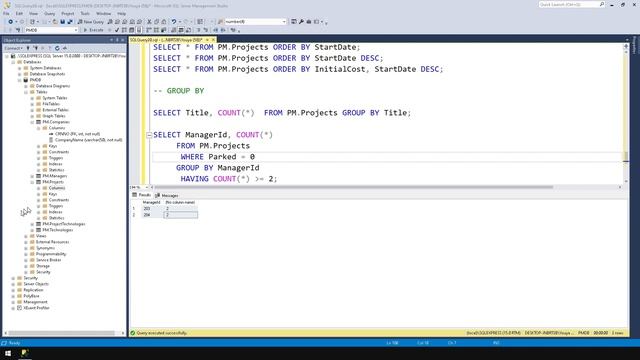Uncomment selected lines icon
The image size is (640, 360).
(x=205, y=30)
